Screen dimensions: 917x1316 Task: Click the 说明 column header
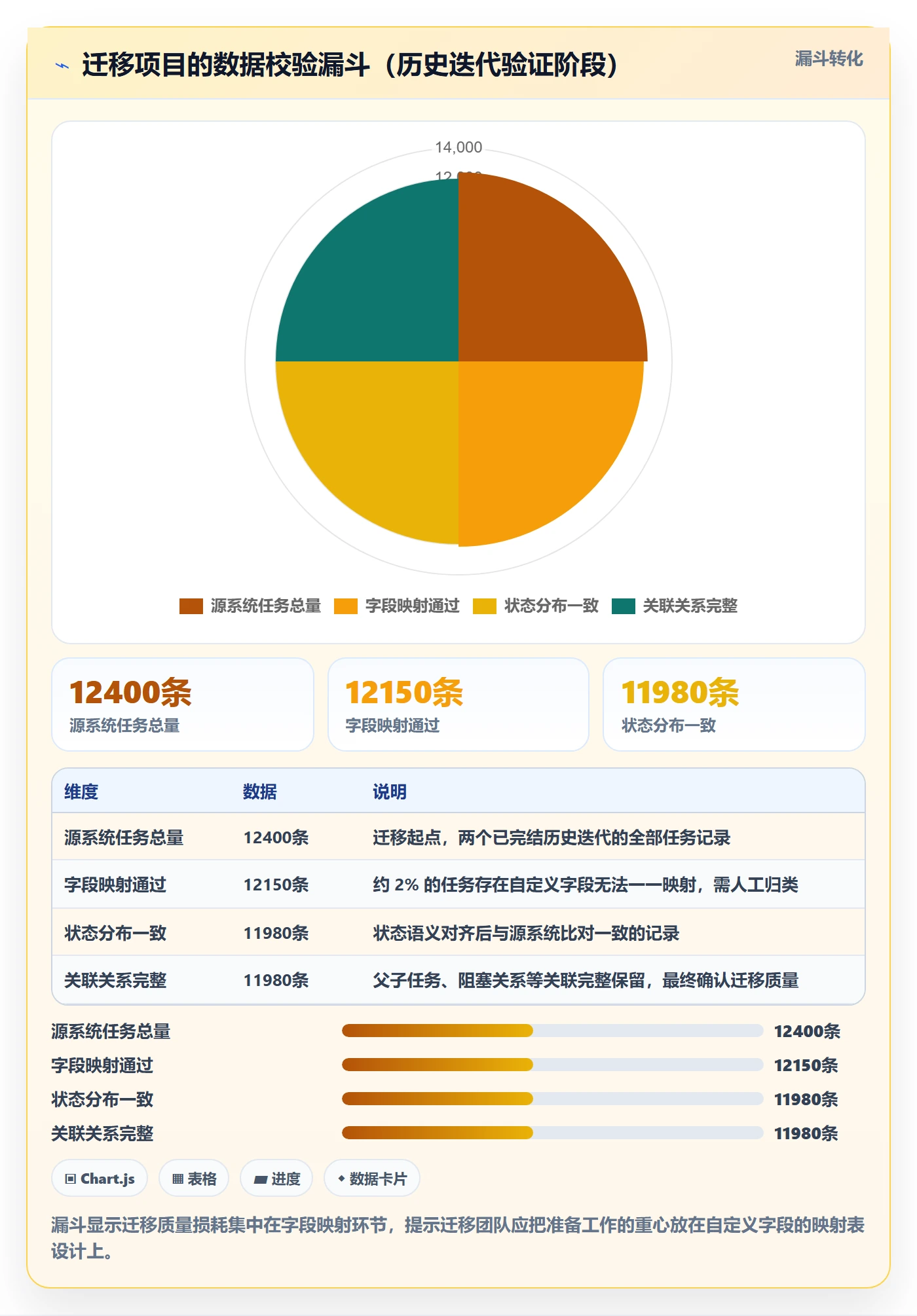[390, 792]
